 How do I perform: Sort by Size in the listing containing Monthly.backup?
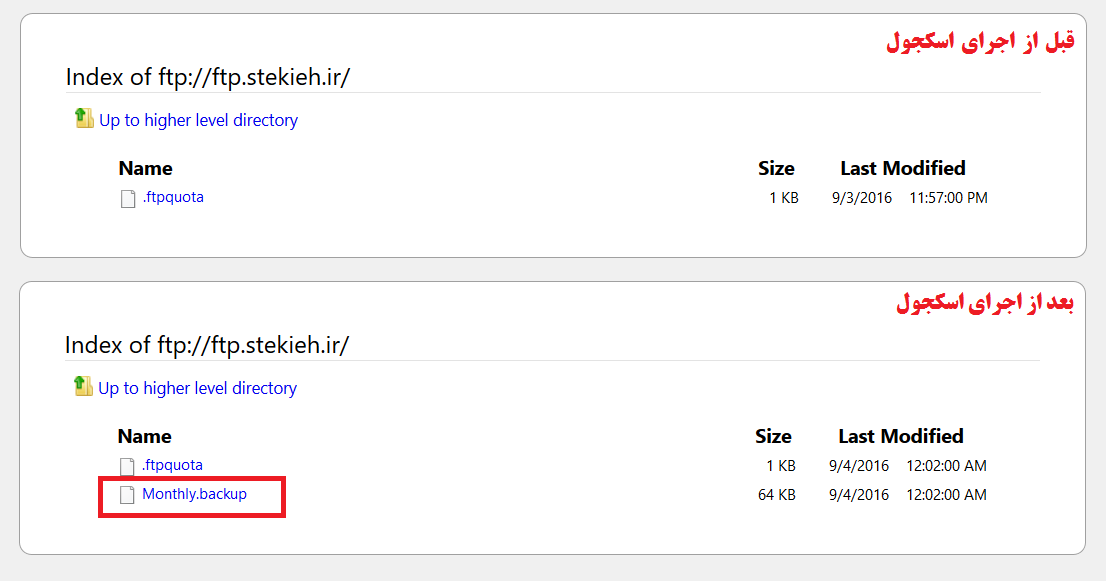773,436
